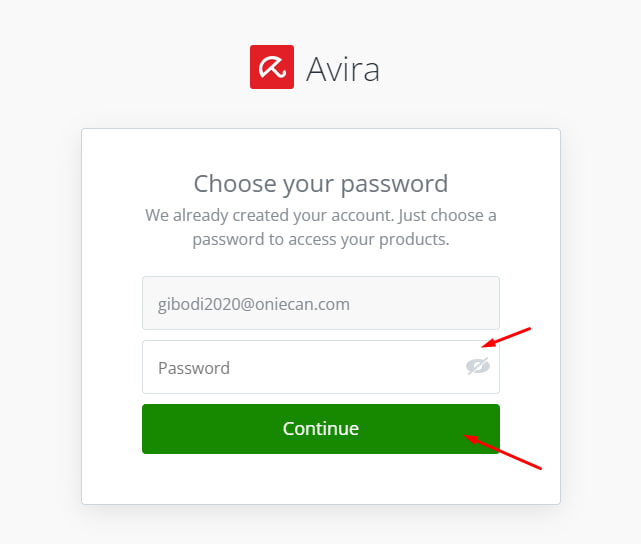Click "password to access your products" line
This screenshot has width=641, height=544.
(x=320, y=240)
